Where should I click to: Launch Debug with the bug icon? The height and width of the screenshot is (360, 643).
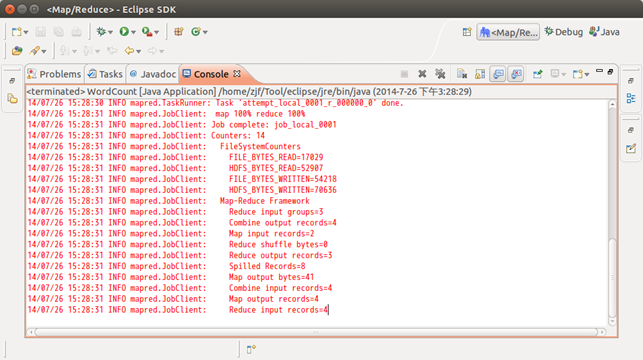[101, 32]
